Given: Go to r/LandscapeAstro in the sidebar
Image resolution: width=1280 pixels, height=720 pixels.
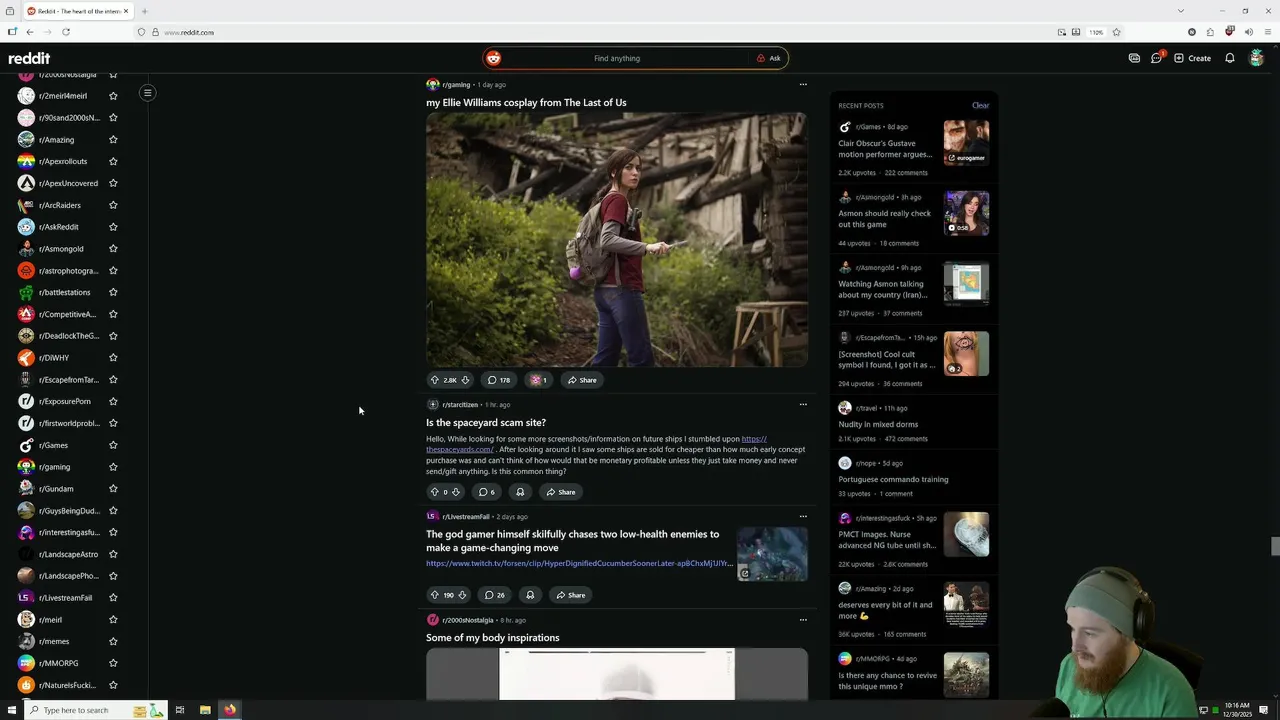Looking at the screenshot, I should pos(68,554).
